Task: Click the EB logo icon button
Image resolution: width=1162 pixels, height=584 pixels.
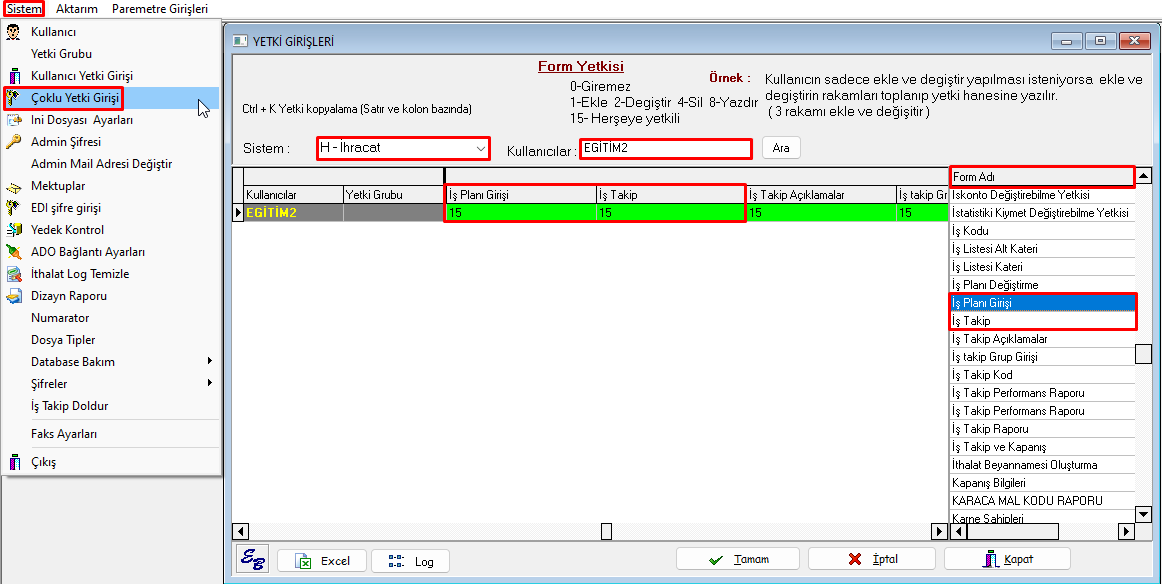Action: click(x=252, y=560)
